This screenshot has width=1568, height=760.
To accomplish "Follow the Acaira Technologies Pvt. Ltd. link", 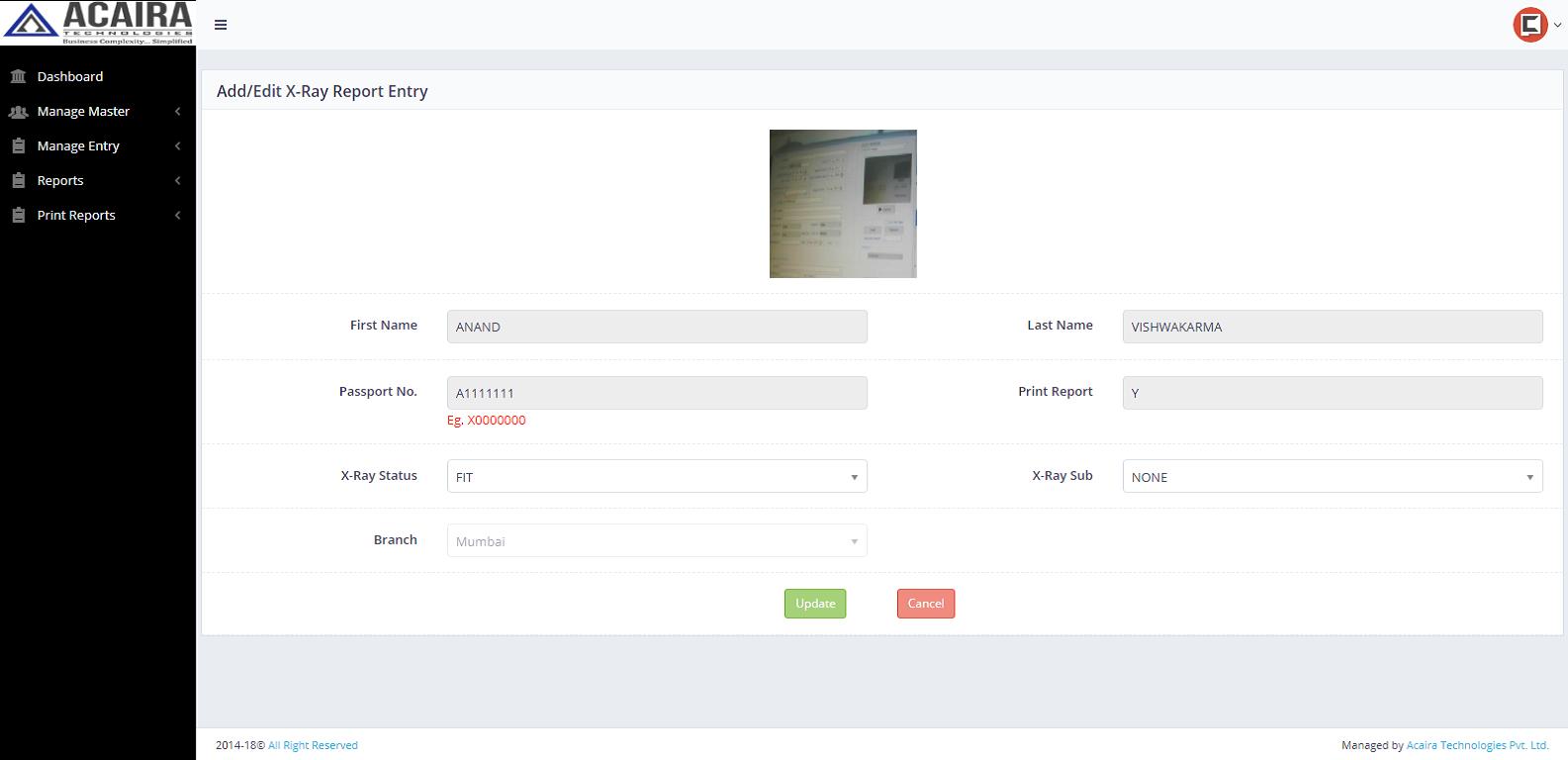I will point(1477,746).
